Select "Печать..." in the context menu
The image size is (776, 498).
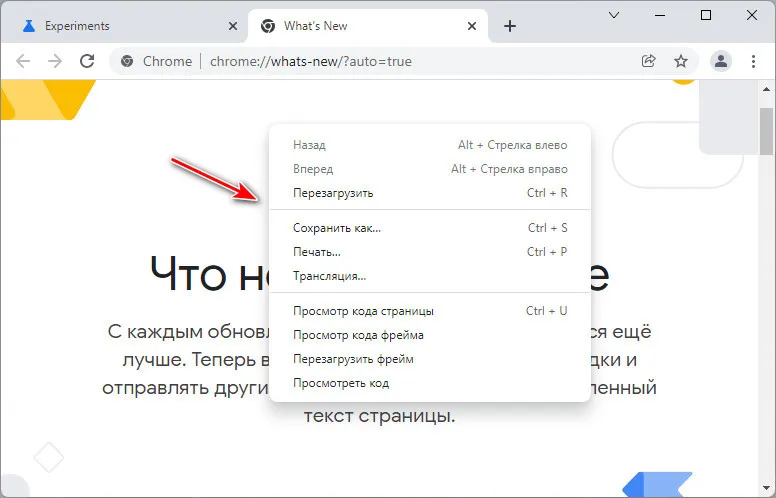coord(317,252)
